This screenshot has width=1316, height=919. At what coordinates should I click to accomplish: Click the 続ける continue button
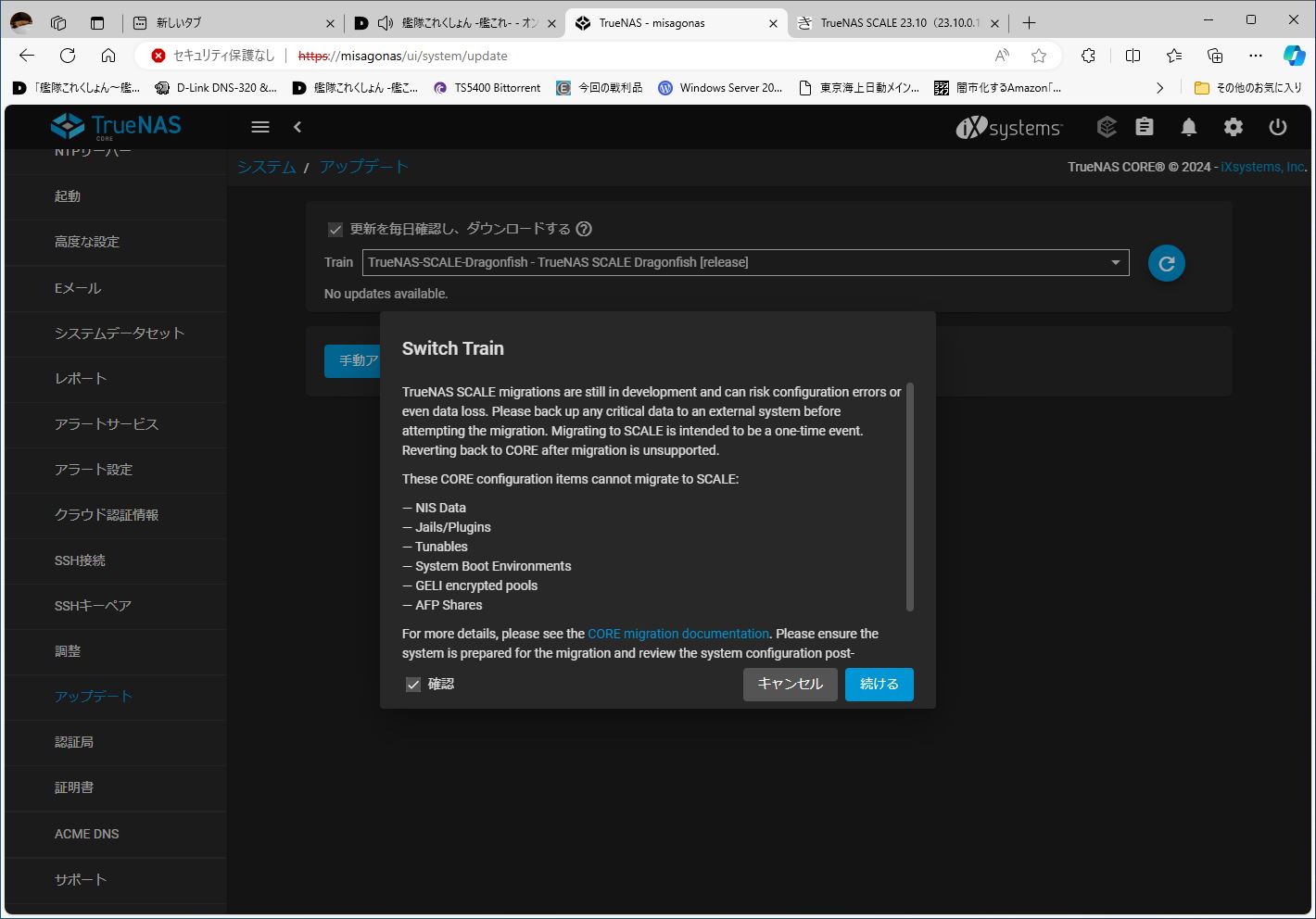879,685
